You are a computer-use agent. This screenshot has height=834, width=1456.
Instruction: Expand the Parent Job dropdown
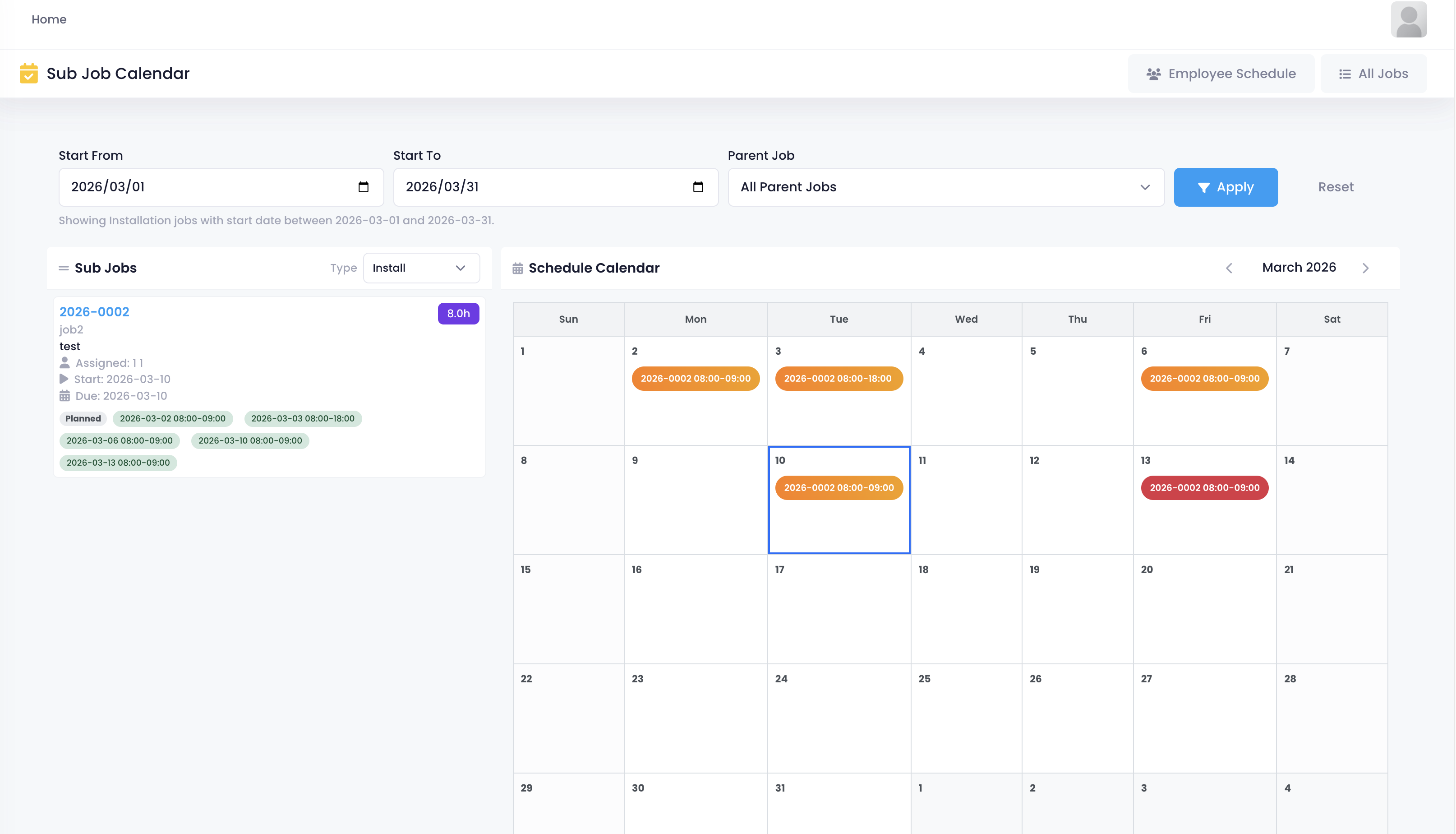(945, 187)
